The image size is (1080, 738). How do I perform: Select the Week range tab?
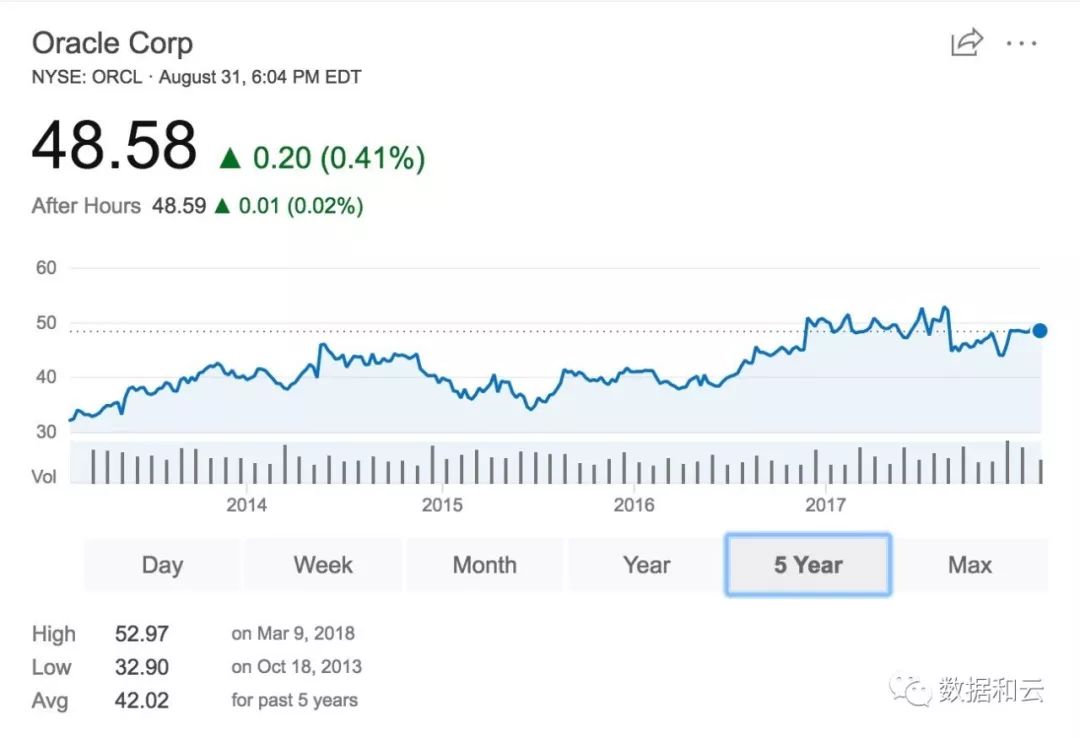[323, 565]
